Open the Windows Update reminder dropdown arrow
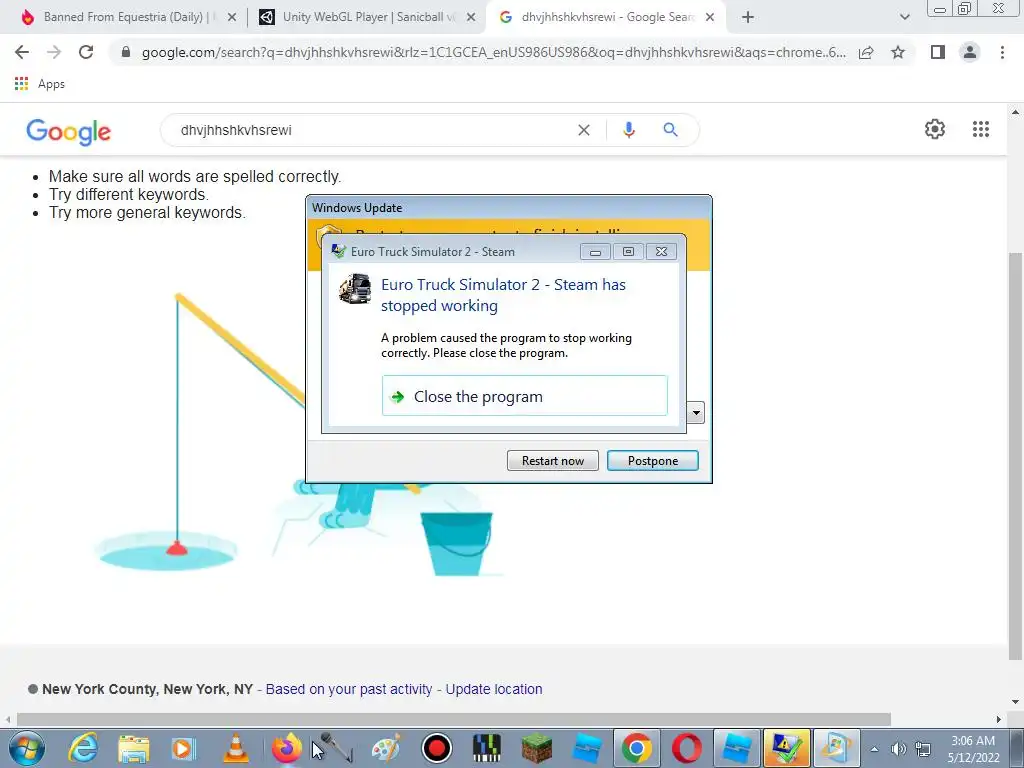This screenshot has height=768, width=1024. click(x=696, y=413)
